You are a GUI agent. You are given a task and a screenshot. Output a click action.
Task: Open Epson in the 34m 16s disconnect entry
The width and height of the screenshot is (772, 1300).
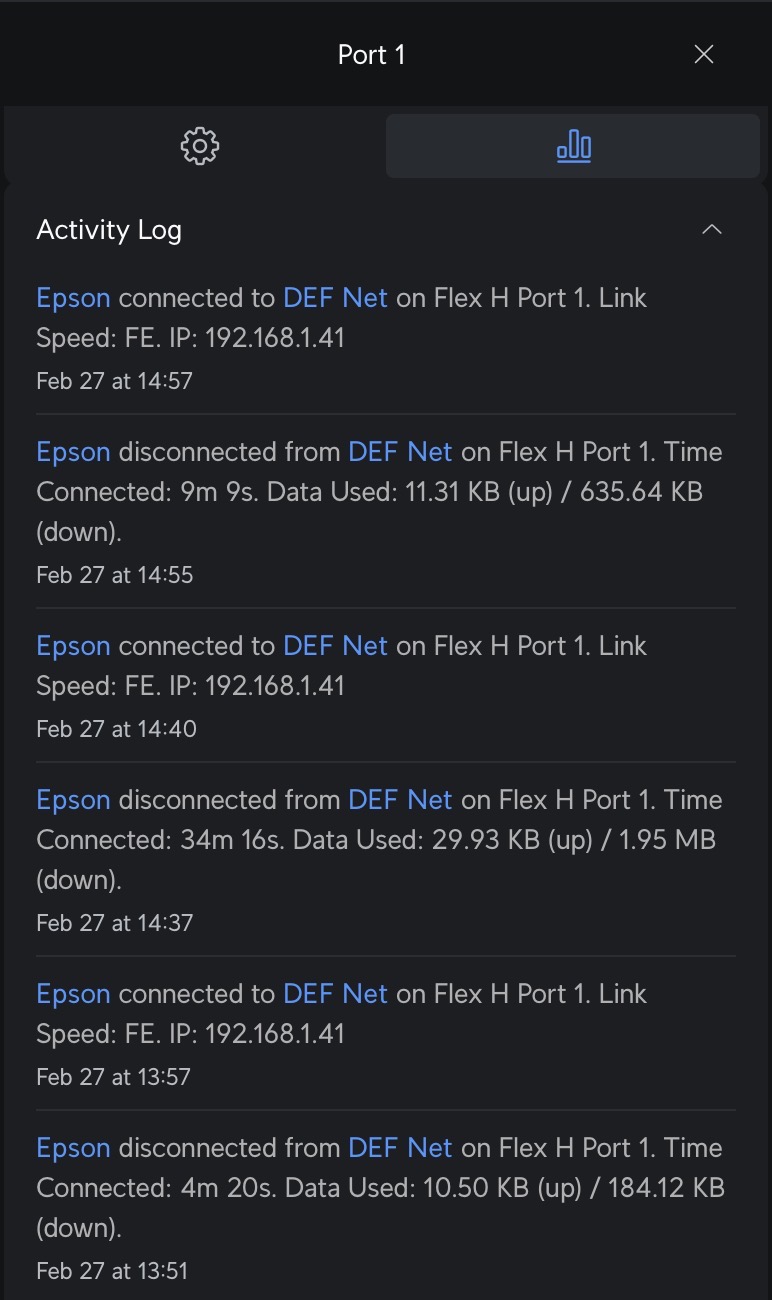[73, 800]
